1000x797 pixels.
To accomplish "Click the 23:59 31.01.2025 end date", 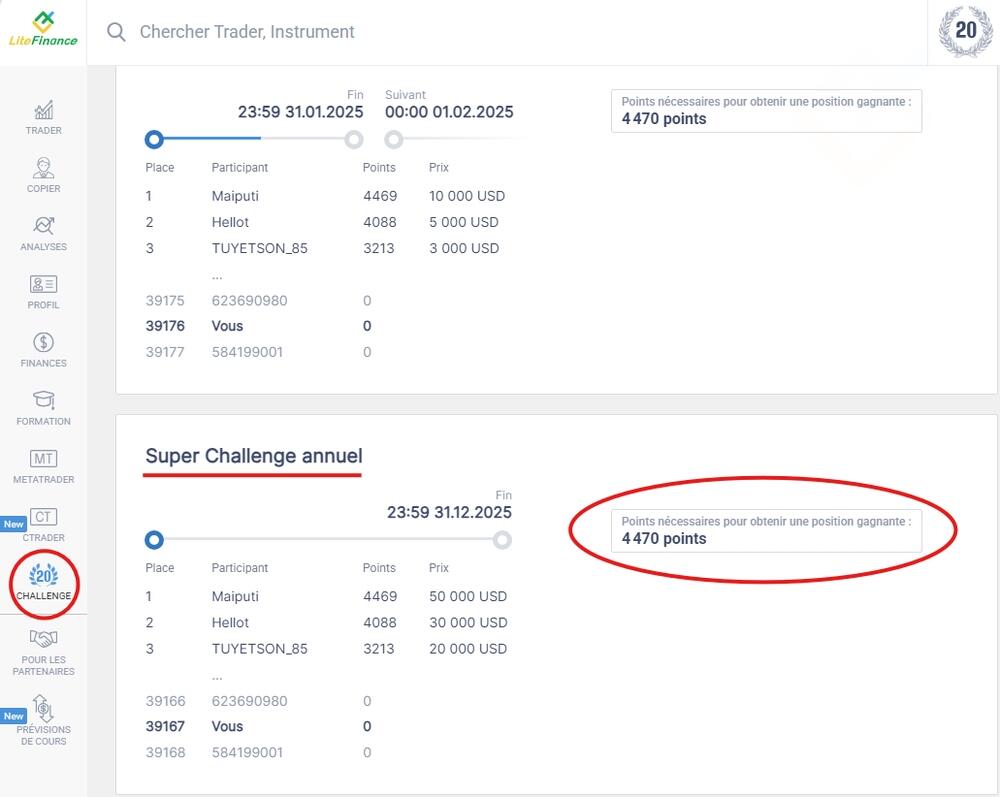I will [300, 112].
